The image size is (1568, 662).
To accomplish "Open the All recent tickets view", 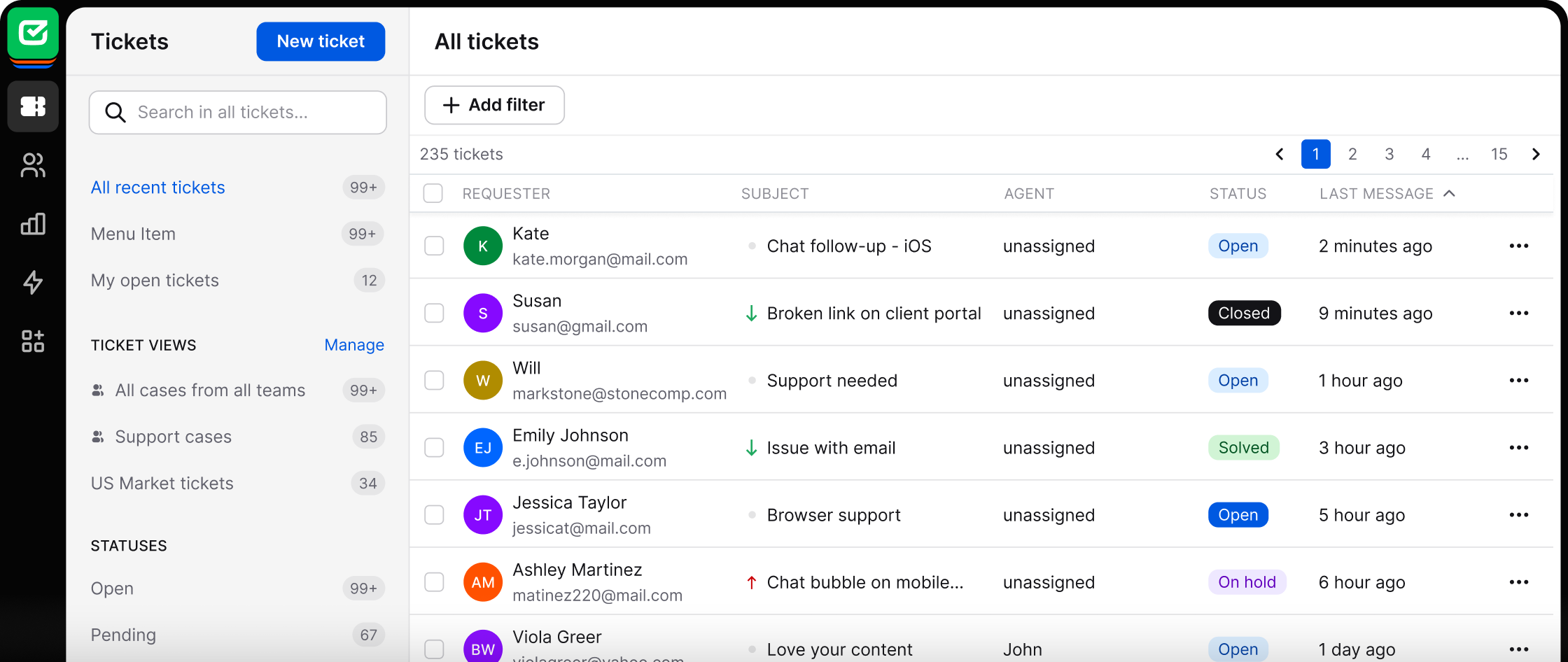I will (x=157, y=187).
